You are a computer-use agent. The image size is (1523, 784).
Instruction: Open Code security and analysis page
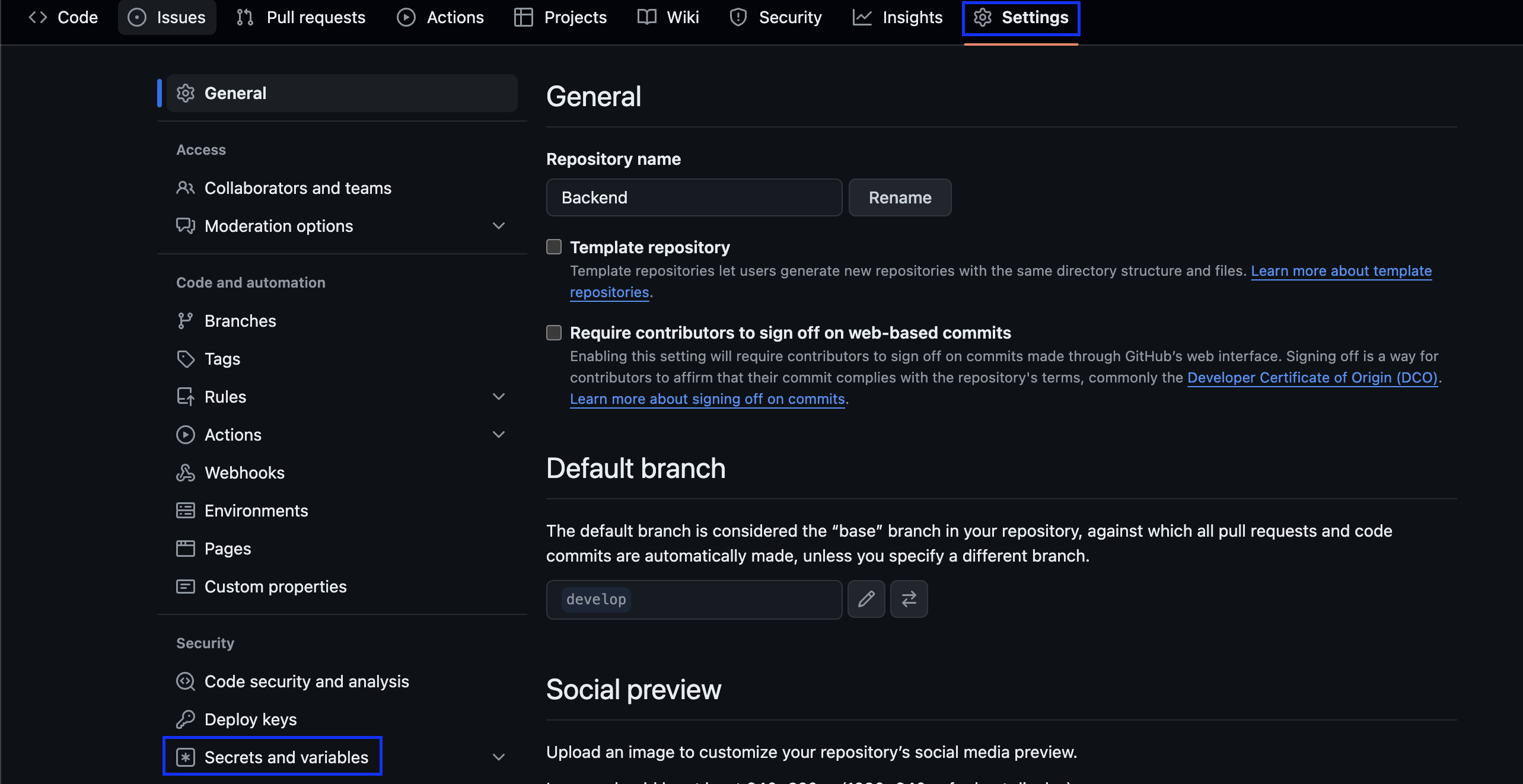[x=342, y=681]
